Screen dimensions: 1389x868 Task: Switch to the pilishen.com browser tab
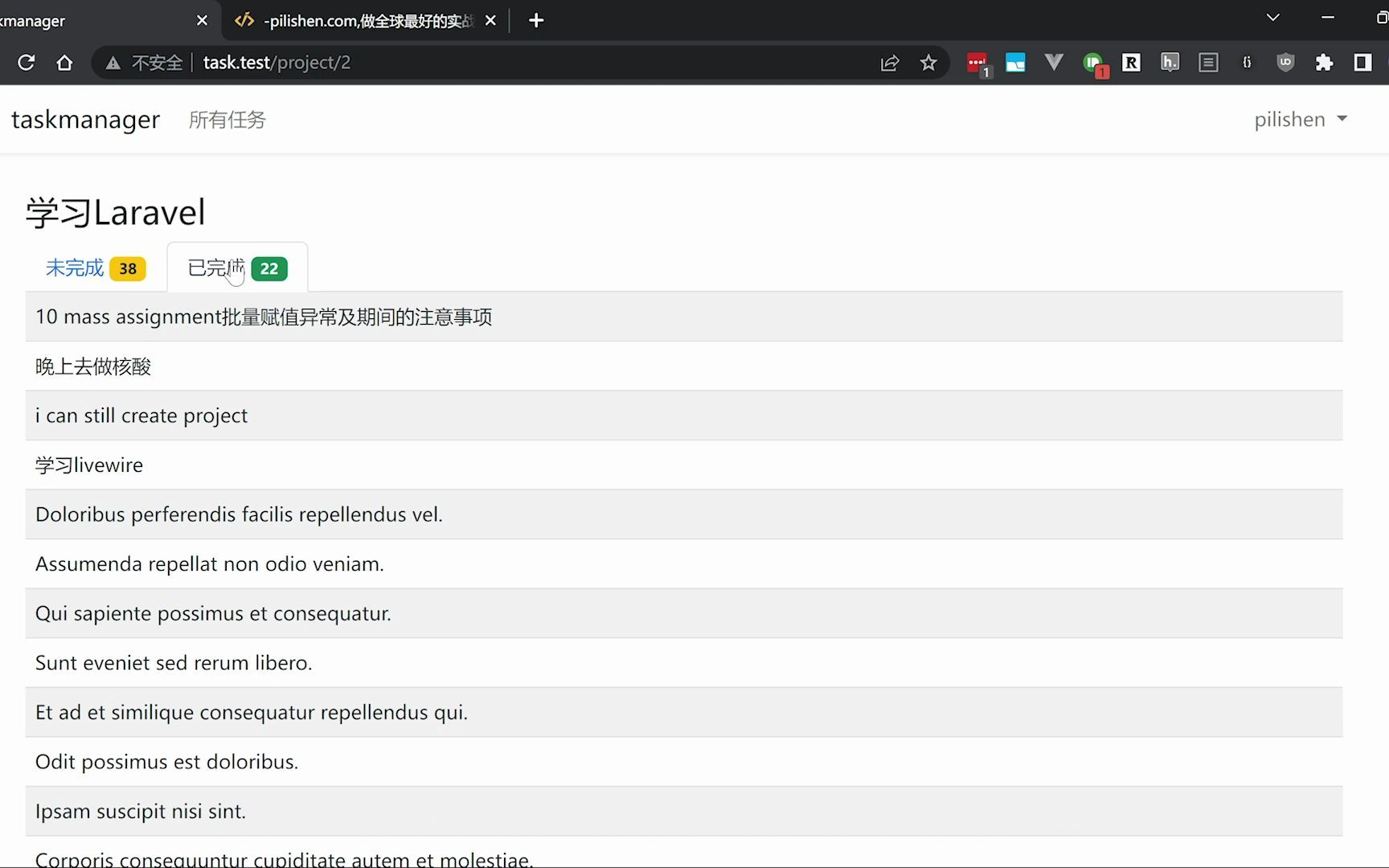[364, 20]
